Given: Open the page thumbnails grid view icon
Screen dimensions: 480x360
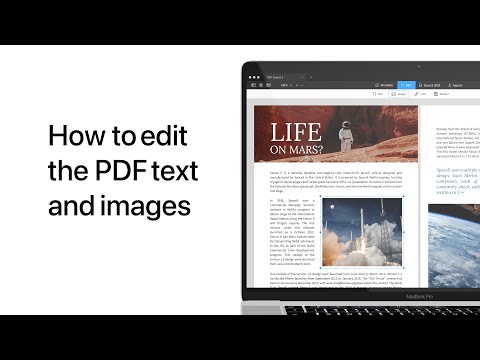Looking at the screenshot, I should point(261,85).
